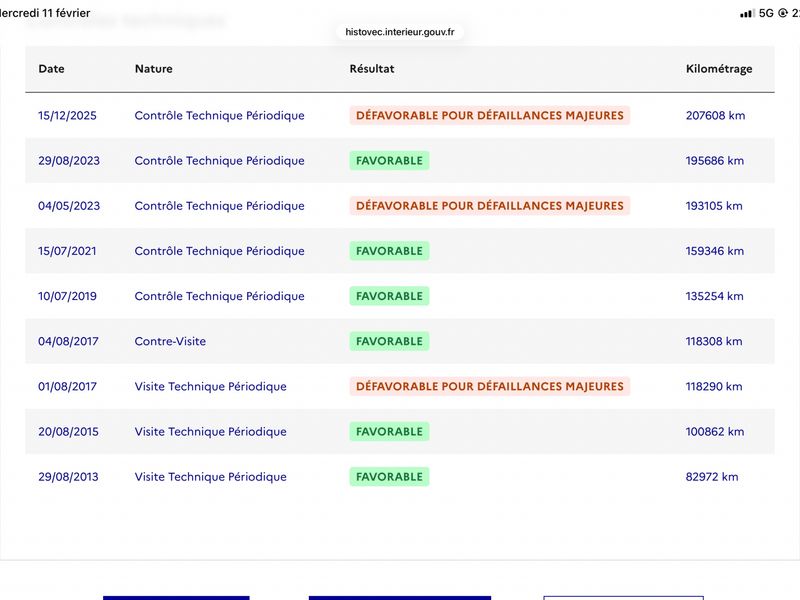Click the "Résultat" column header
Screen dimensions: 800x600
coord(372,69)
